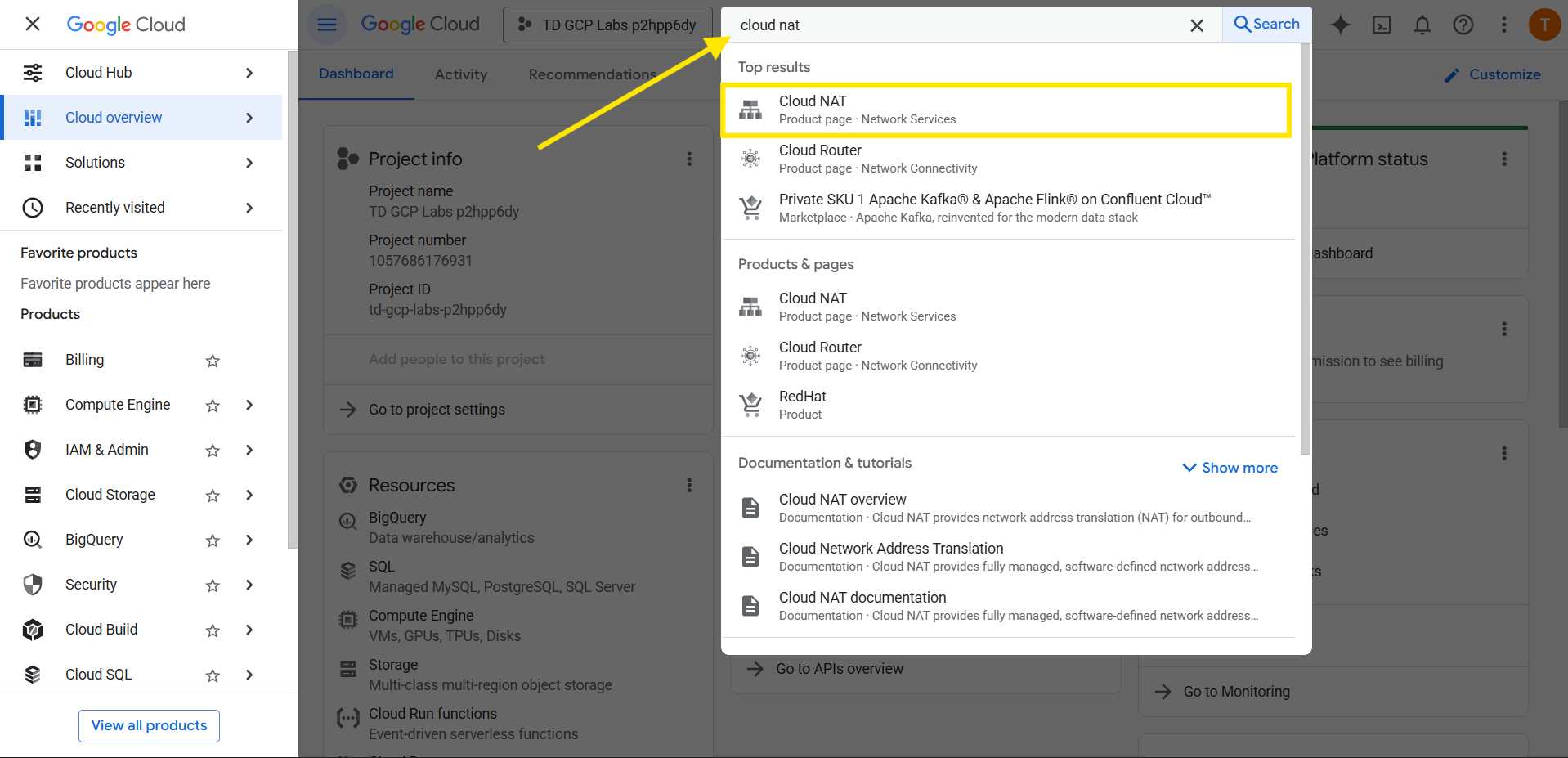
Task: Clear the search box with the X icon
Action: 1197,25
